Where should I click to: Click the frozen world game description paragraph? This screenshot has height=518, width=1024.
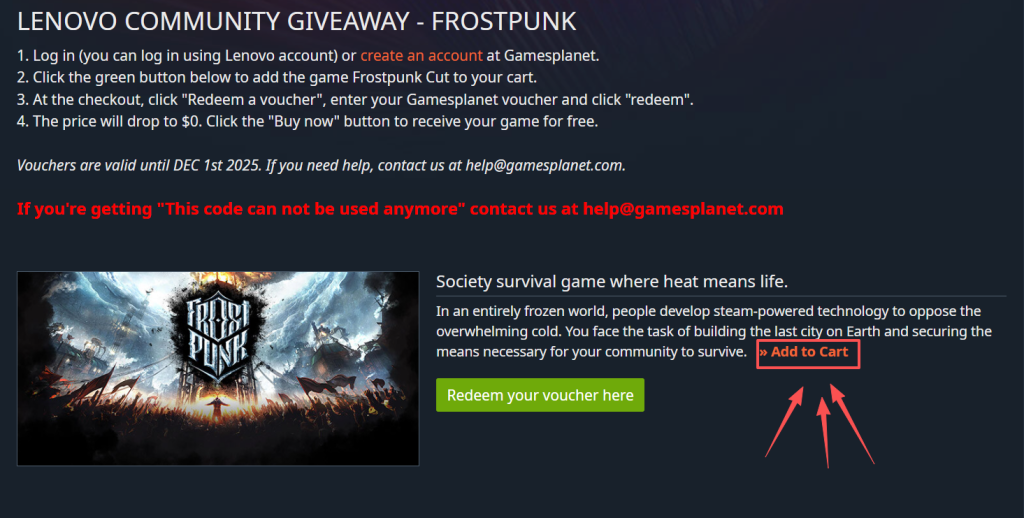tap(714, 331)
